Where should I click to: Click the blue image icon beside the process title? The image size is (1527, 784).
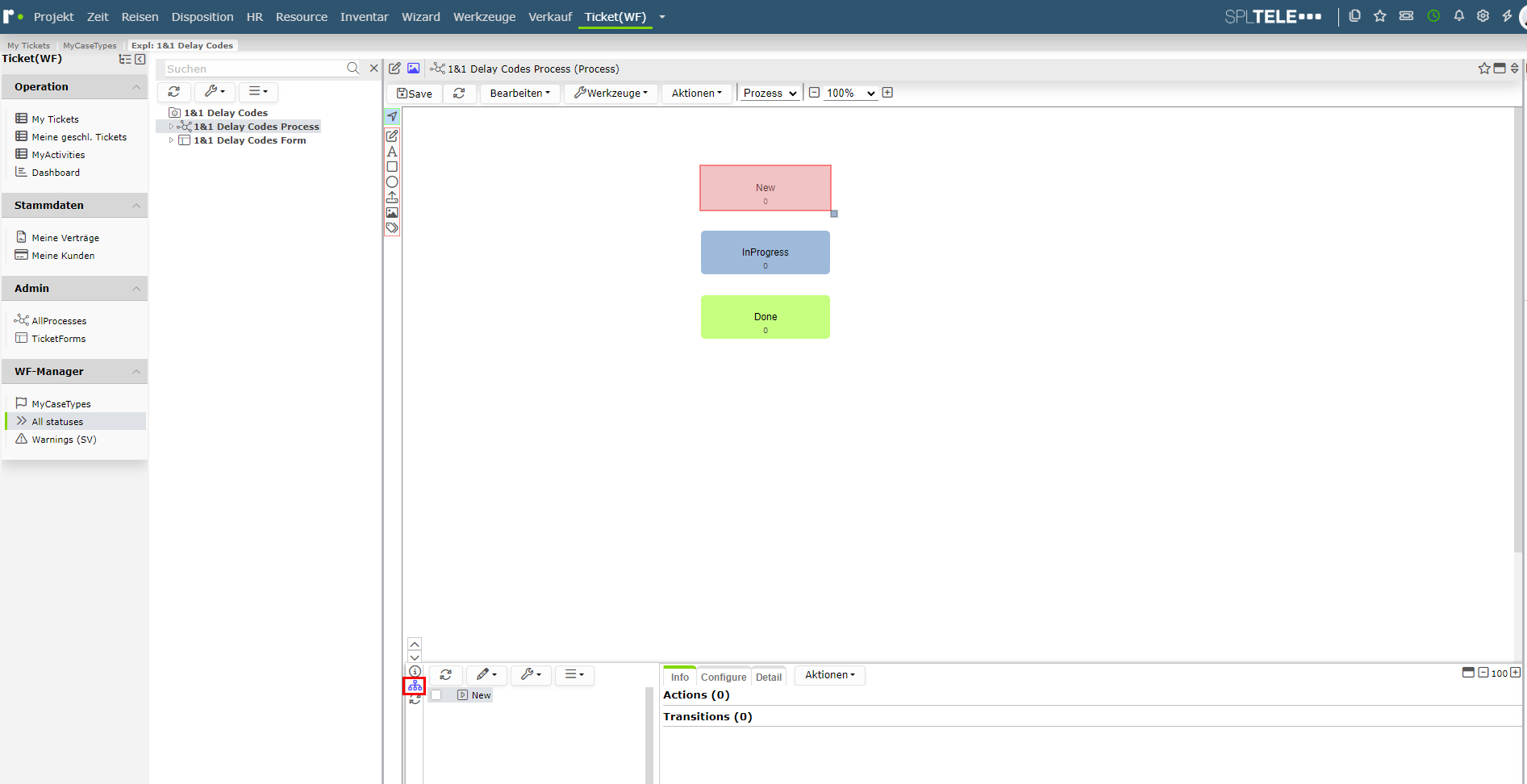coord(413,69)
